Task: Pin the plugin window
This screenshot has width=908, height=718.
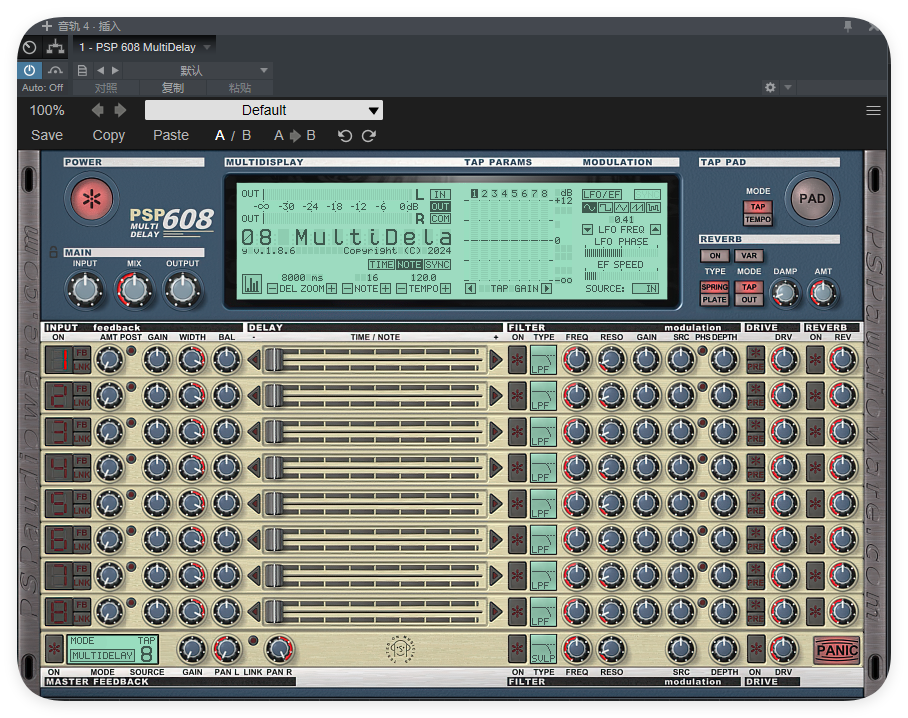Action: click(x=848, y=26)
